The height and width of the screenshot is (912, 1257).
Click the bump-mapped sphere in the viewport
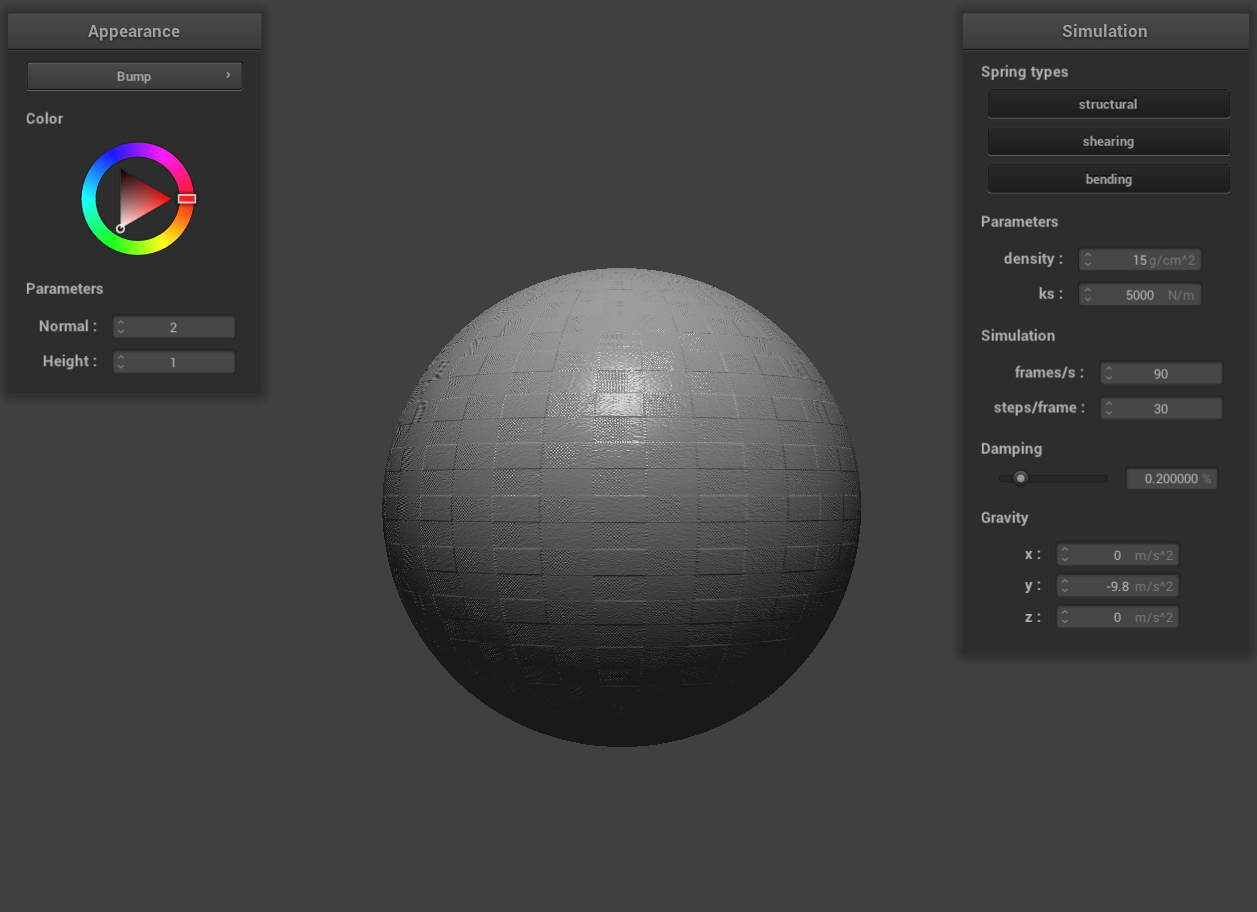coord(621,507)
